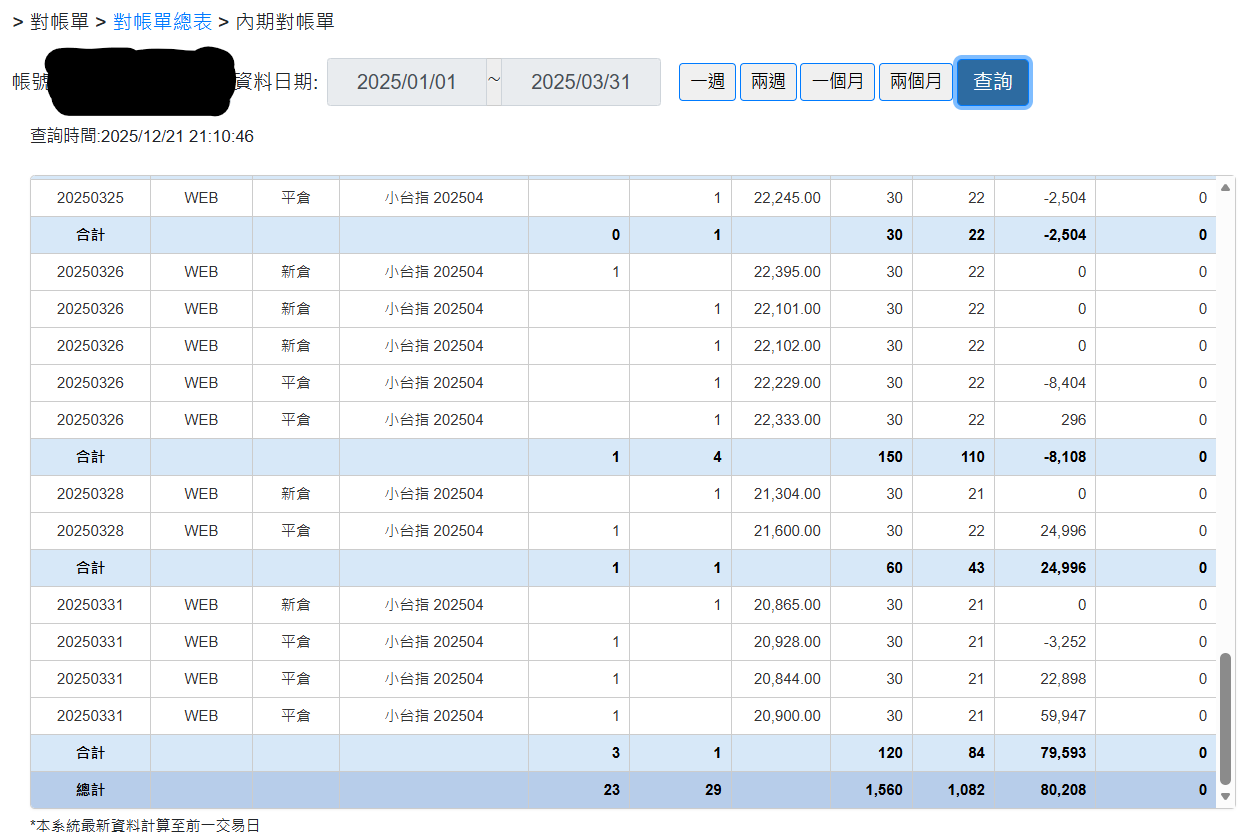Click the table scrollbar down arrow
1247x836 pixels.
click(x=1226, y=797)
